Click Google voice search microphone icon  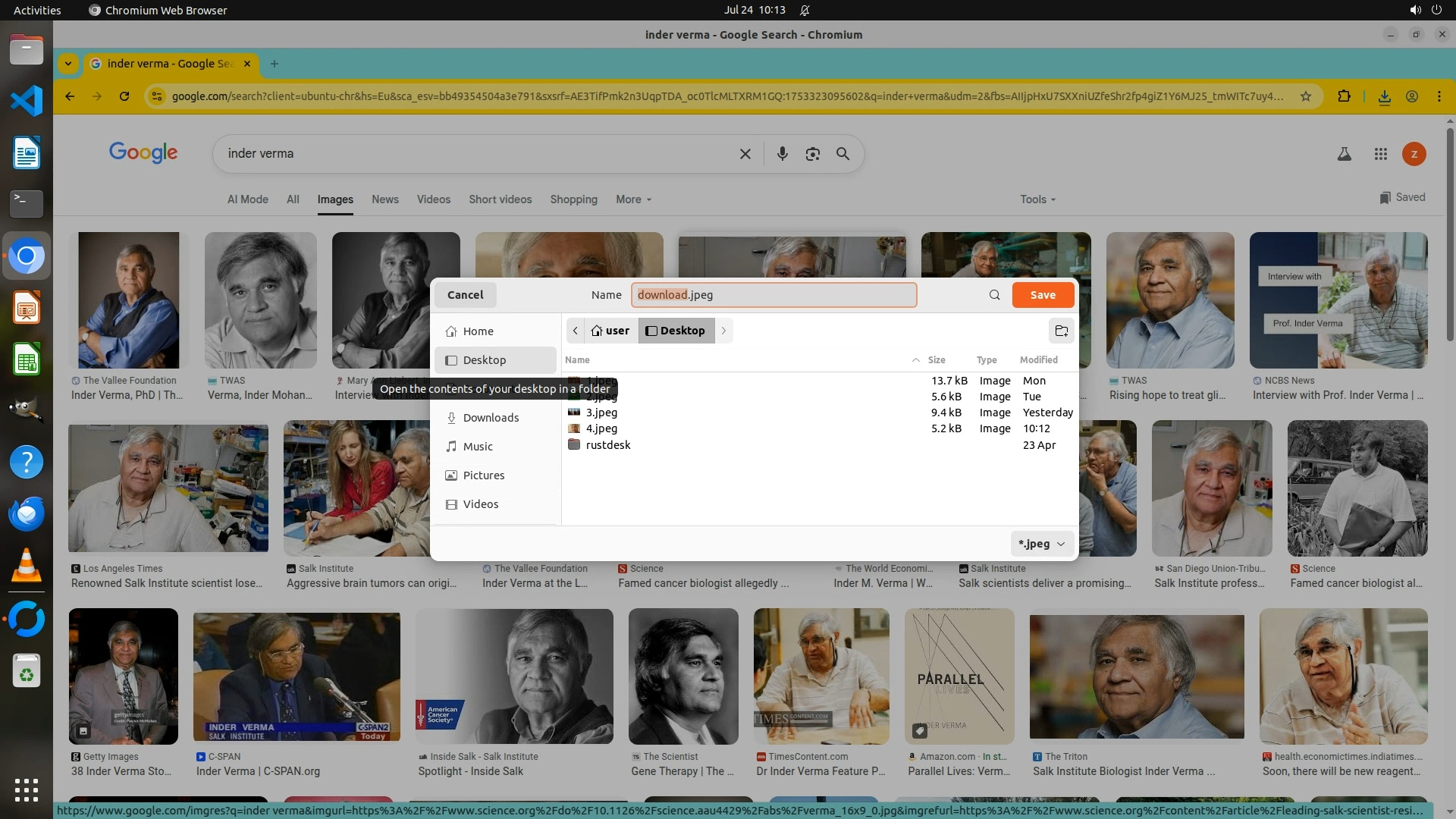point(782,154)
